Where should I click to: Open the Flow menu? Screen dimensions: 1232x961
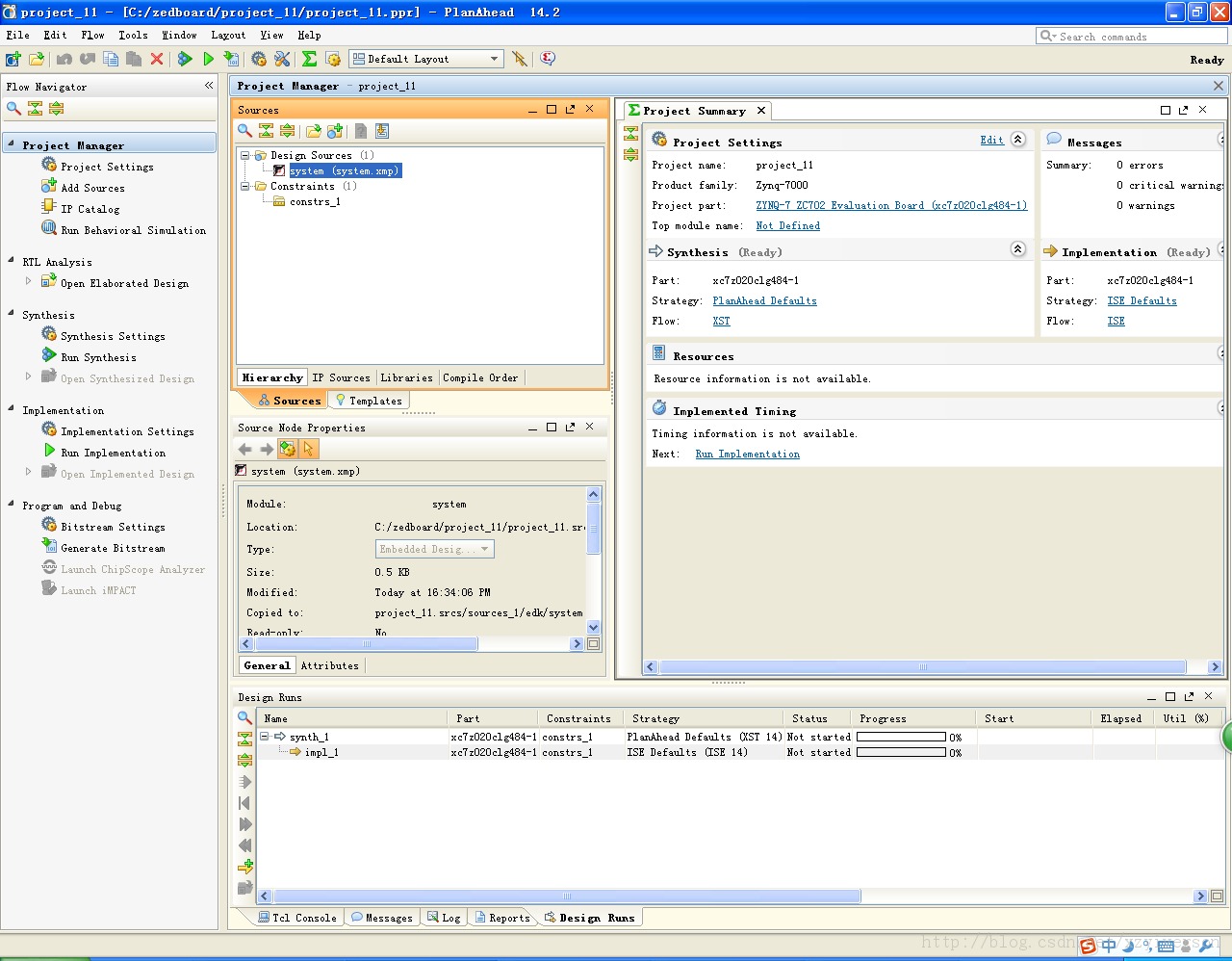point(93,35)
